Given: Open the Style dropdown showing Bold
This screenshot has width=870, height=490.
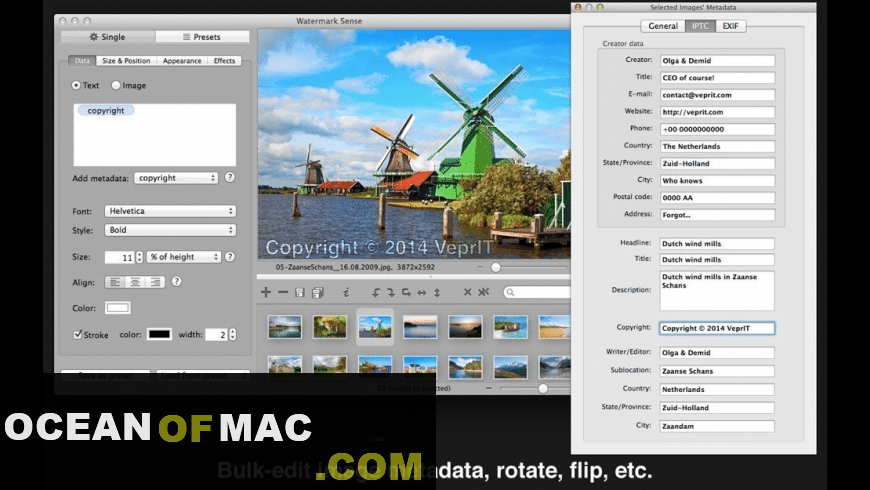Looking at the screenshot, I should tap(170, 230).
